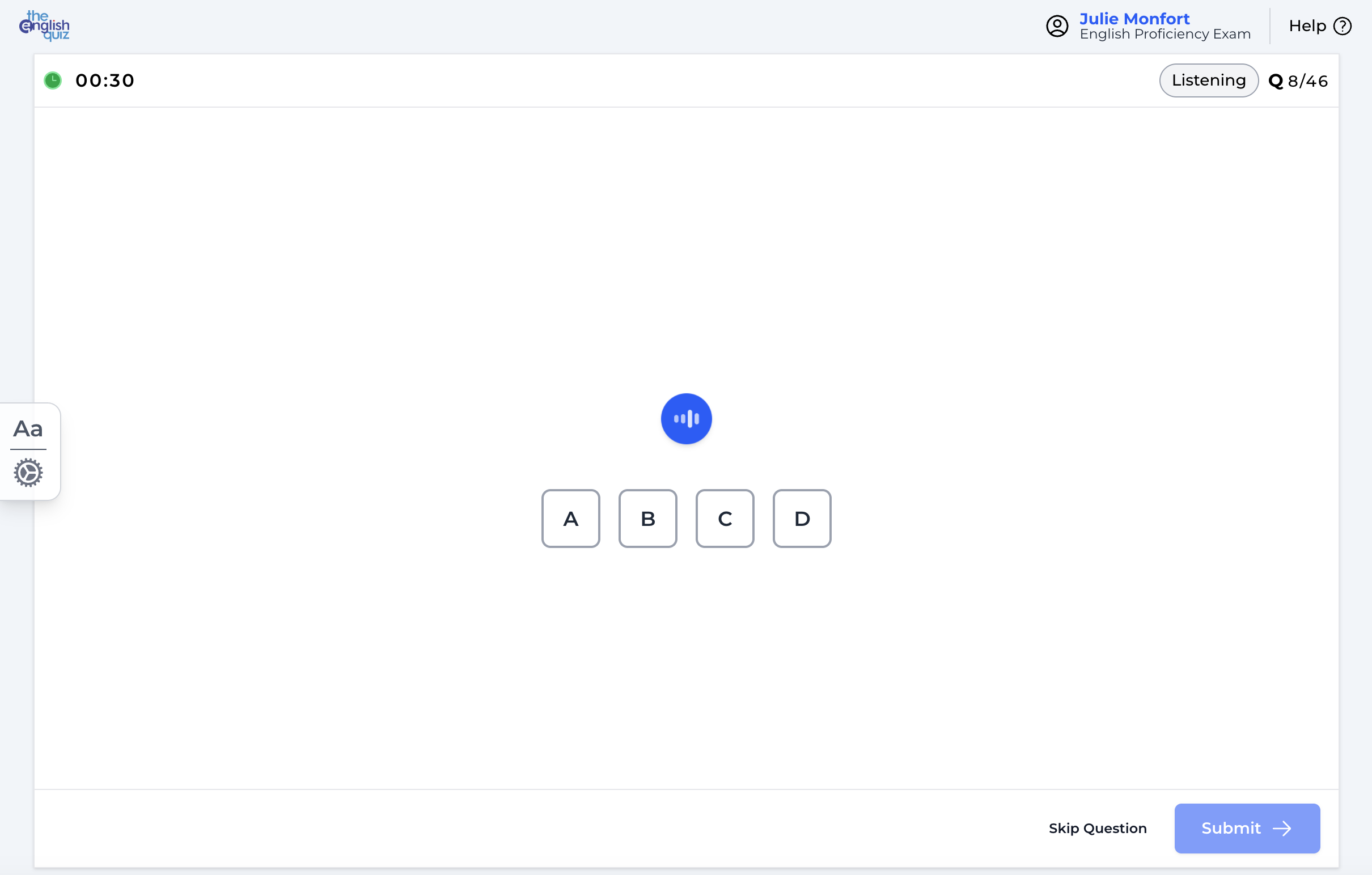Open Julie Monfort's profile
Screen dimensions: 1372x875
1134,18
